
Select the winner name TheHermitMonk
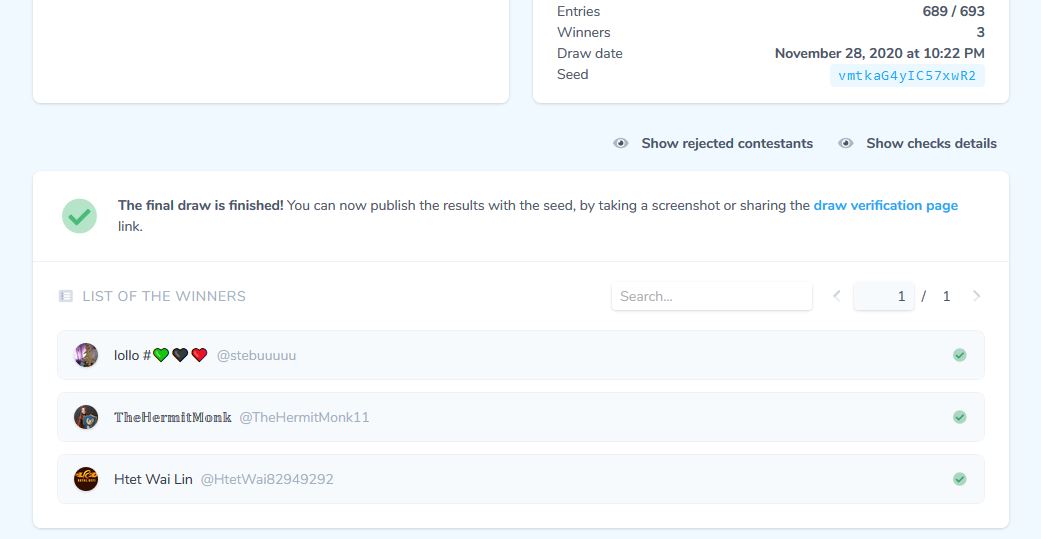point(173,417)
